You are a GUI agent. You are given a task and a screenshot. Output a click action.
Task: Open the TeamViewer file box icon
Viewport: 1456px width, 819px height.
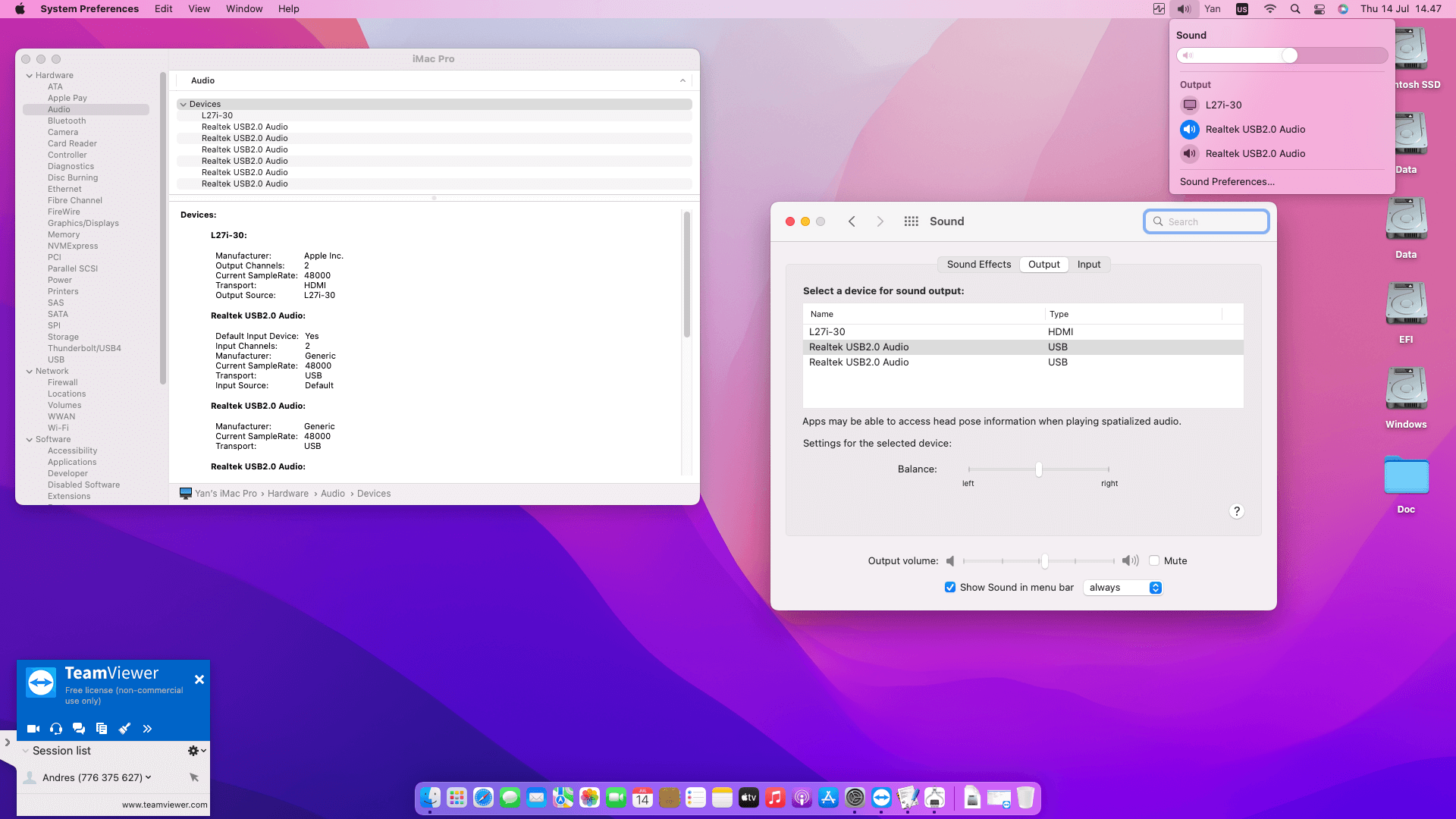(102, 729)
